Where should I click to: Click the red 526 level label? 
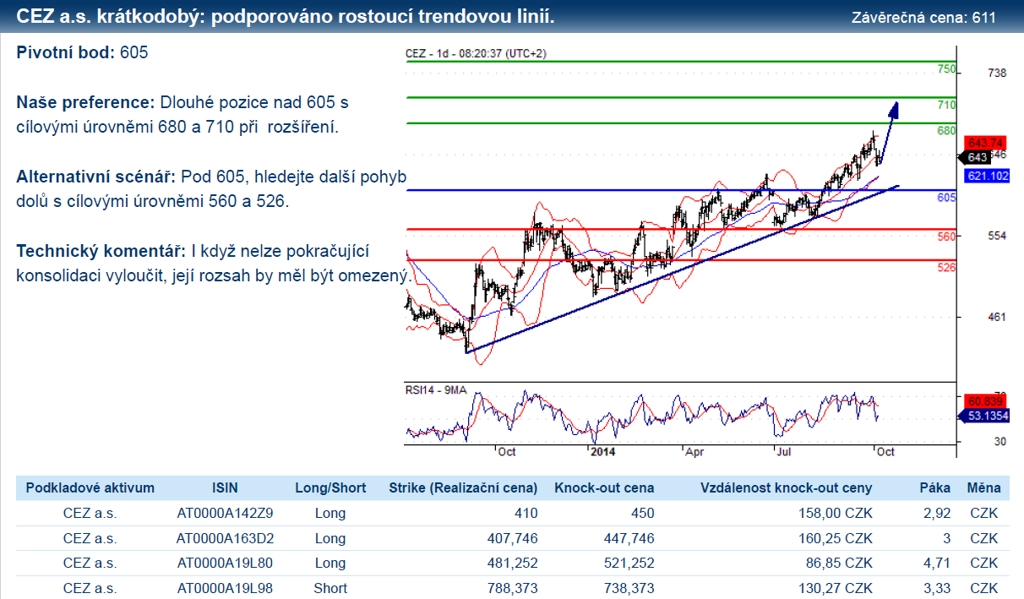click(946, 267)
